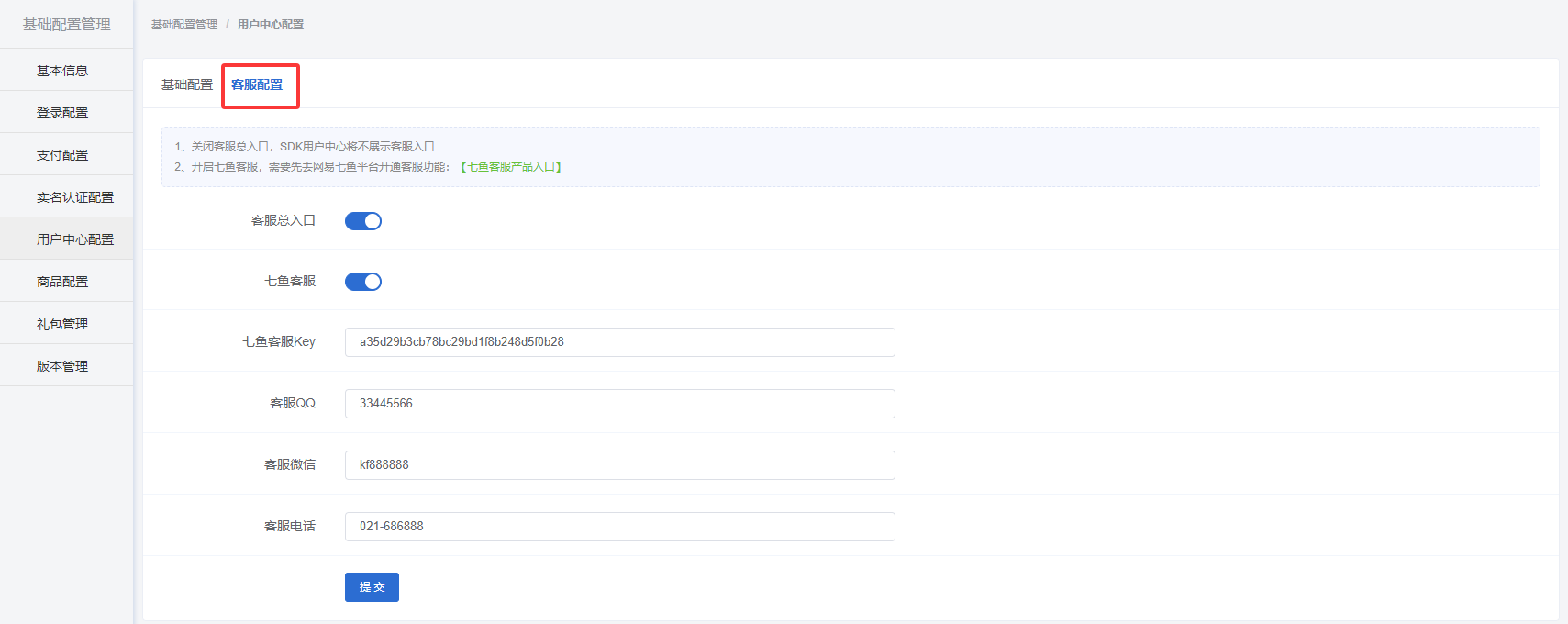Open 版本管理 in the sidebar
Viewport: 1568px width, 624px height.
(66, 366)
